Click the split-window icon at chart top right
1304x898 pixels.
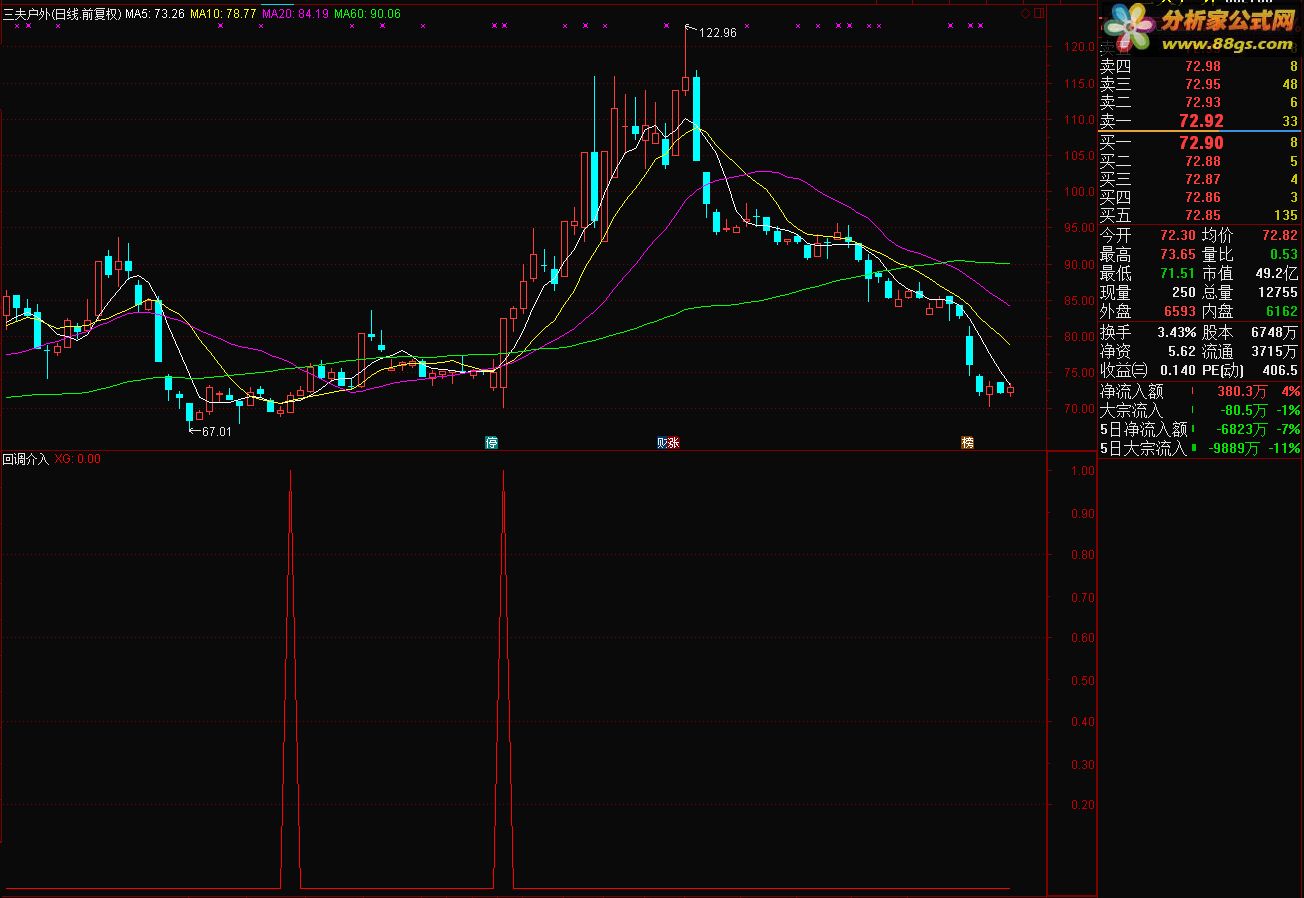point(1040,13)
